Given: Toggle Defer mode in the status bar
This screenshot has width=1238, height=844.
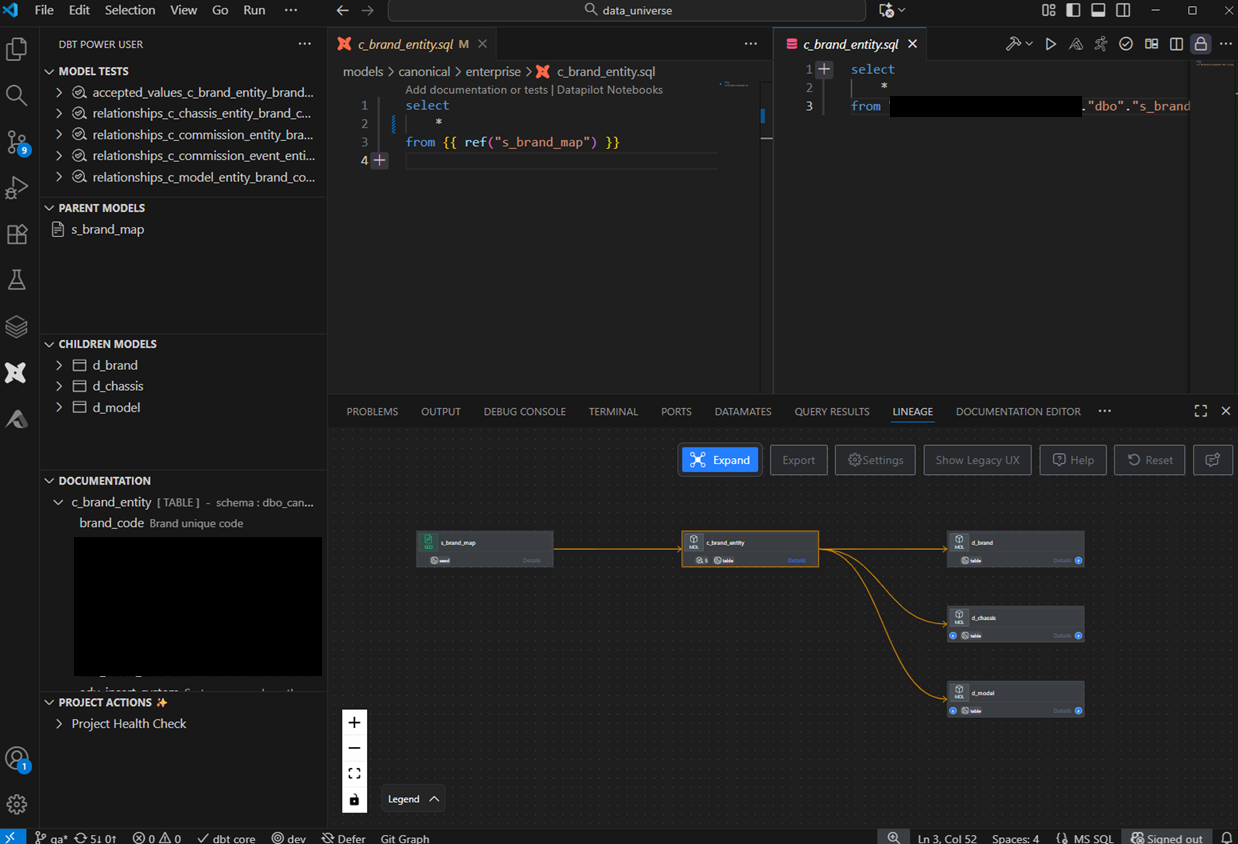Looking at the screenshot, I should (x=343, y=838).
